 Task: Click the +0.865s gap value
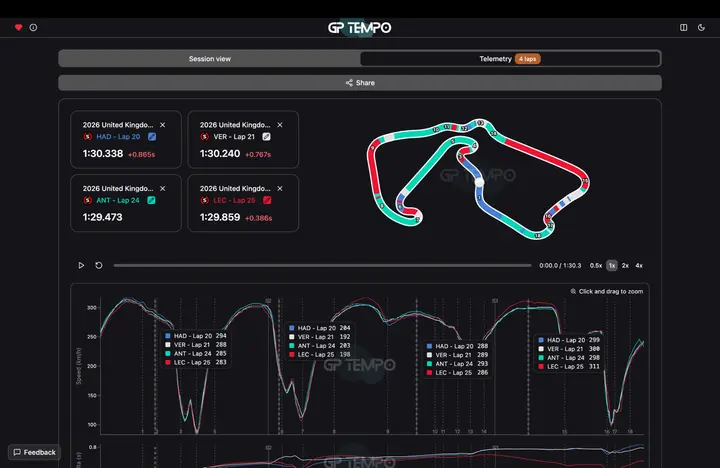141,155
